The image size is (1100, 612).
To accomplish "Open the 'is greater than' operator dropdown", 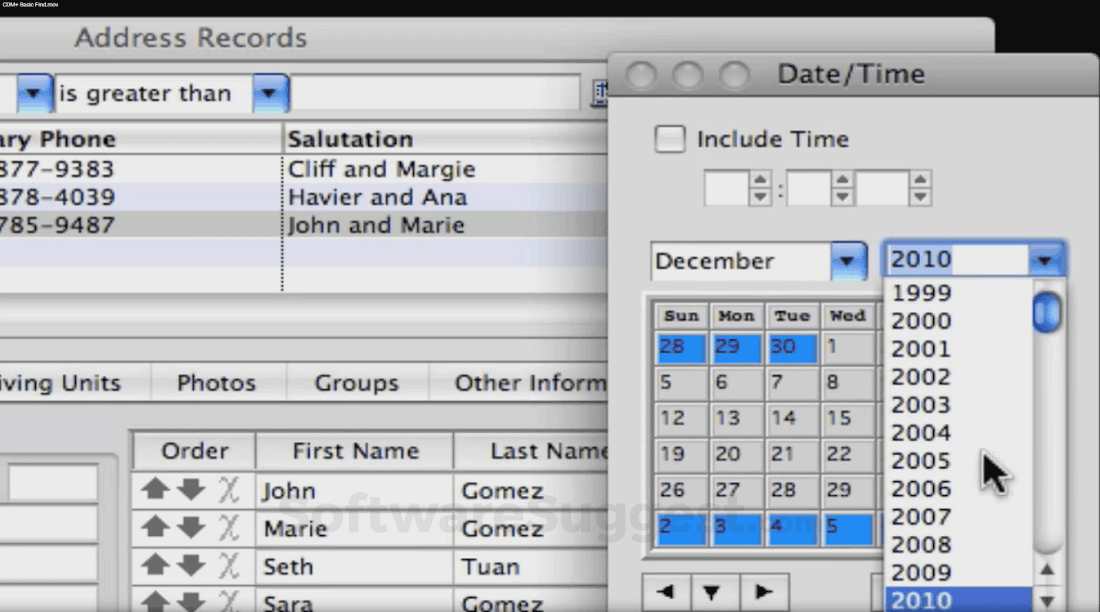I will [270, 93].
